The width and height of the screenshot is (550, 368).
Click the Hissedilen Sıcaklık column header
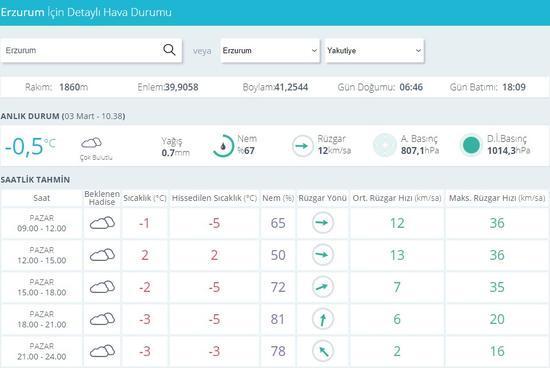pyautogui.click(x=214, y=198)
